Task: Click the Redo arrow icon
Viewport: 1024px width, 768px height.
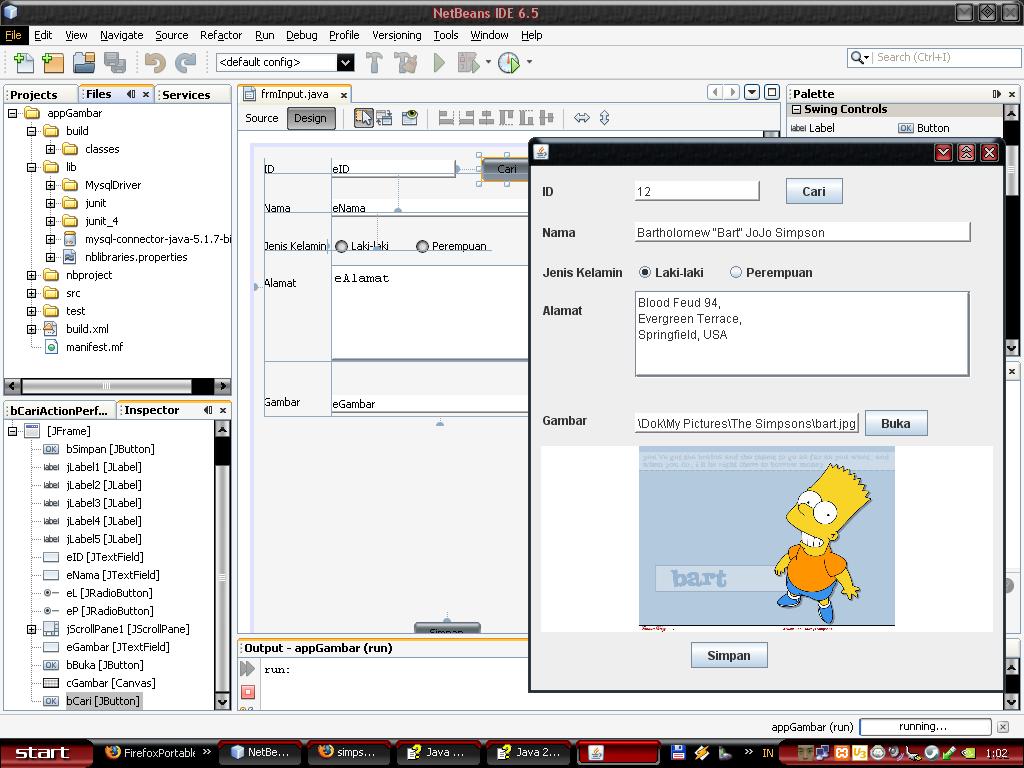Action: [185, 62]
